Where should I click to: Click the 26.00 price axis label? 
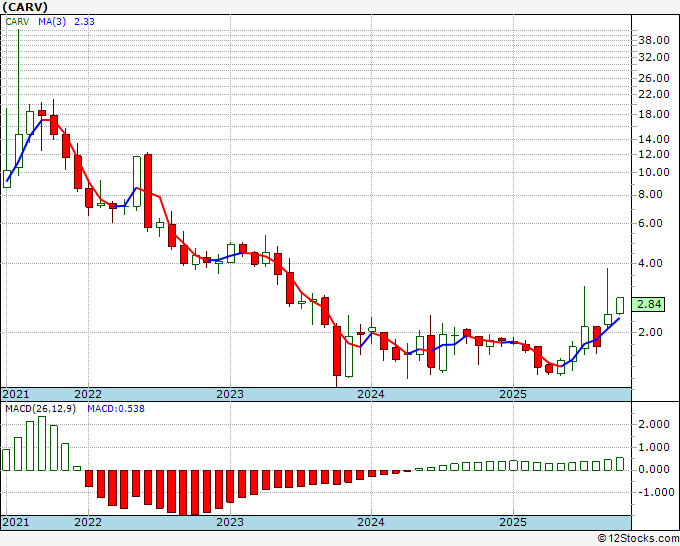click(x=654, y=78)
